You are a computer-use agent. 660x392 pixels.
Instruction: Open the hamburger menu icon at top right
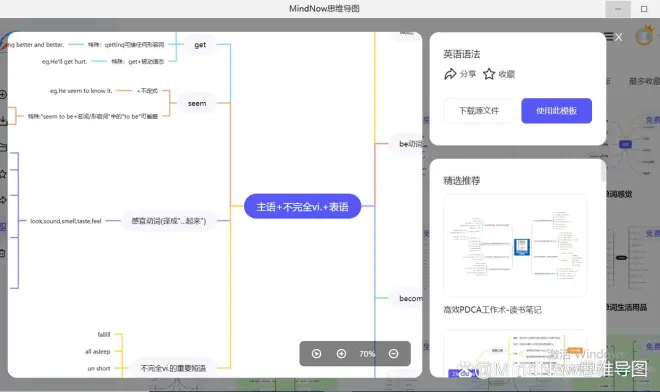(x=609, y=37)
